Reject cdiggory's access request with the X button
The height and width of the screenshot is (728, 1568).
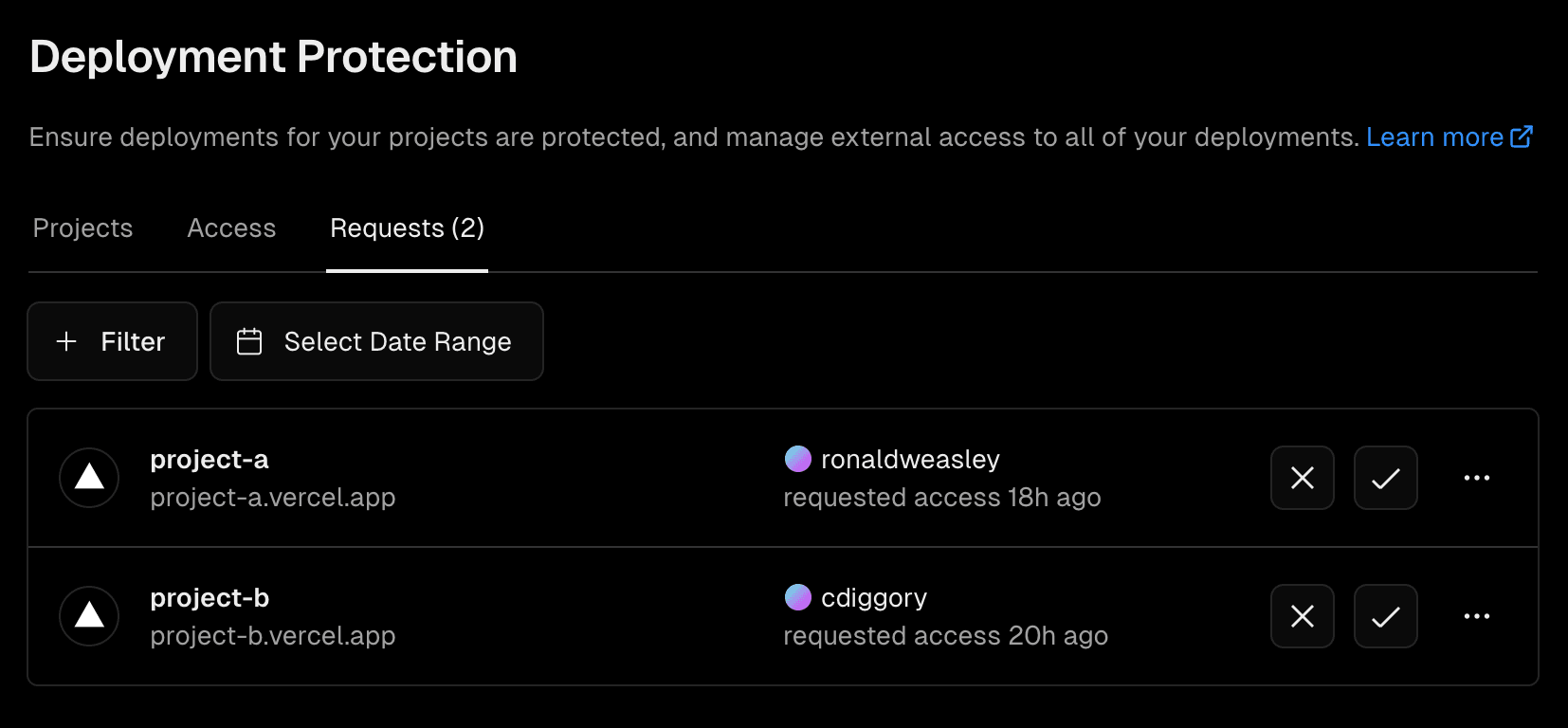(1302, 616)
